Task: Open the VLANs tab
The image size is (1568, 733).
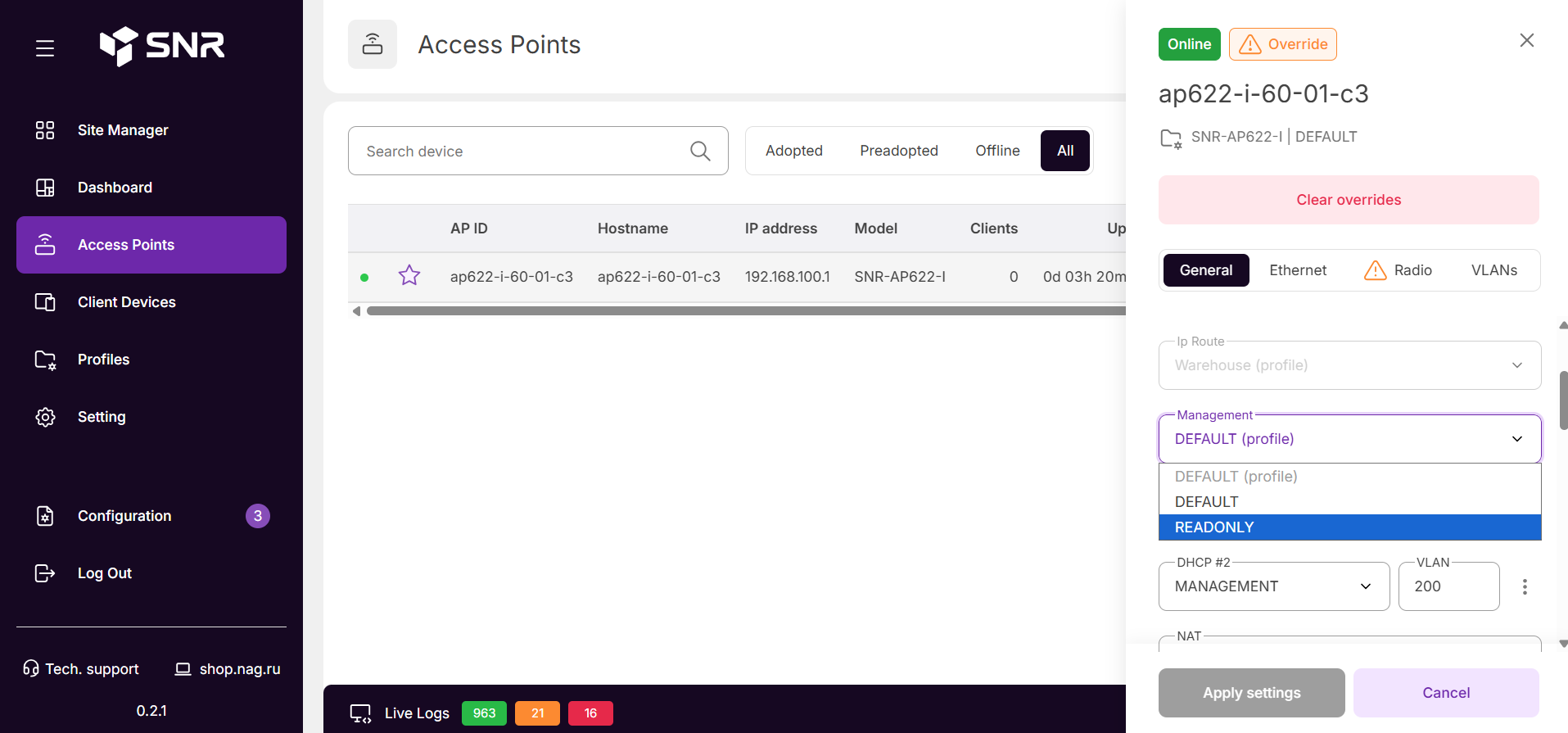Action: 1494,270
